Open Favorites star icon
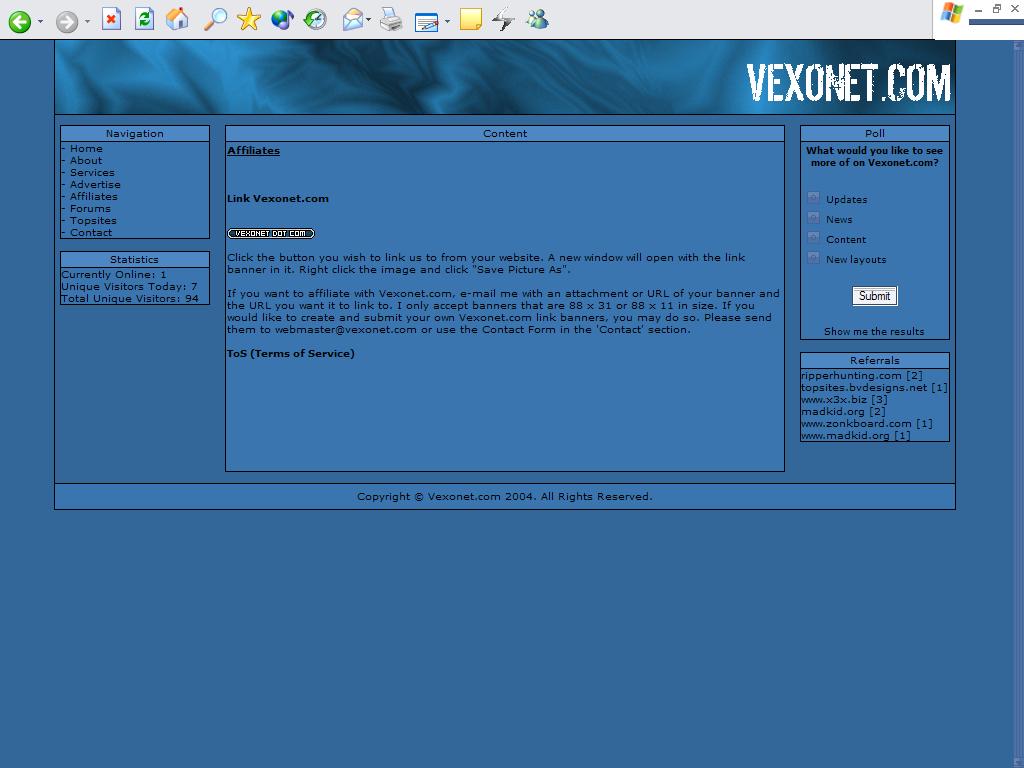This screenshot has width=1024, height=768. 249,19
